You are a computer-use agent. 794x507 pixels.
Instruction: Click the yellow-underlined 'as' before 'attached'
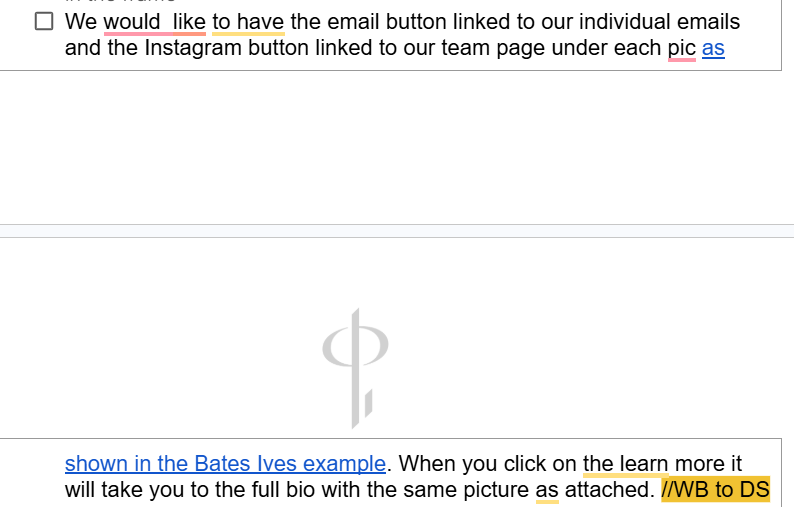547,490
